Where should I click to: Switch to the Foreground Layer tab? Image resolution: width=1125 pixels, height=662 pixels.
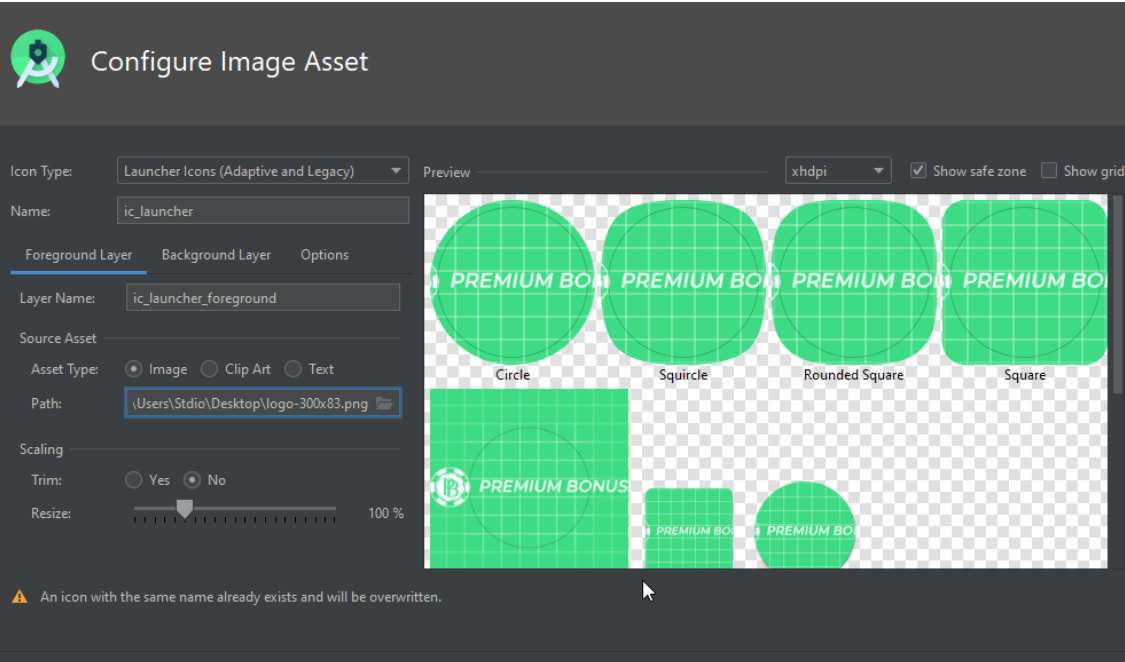[78, 255]
